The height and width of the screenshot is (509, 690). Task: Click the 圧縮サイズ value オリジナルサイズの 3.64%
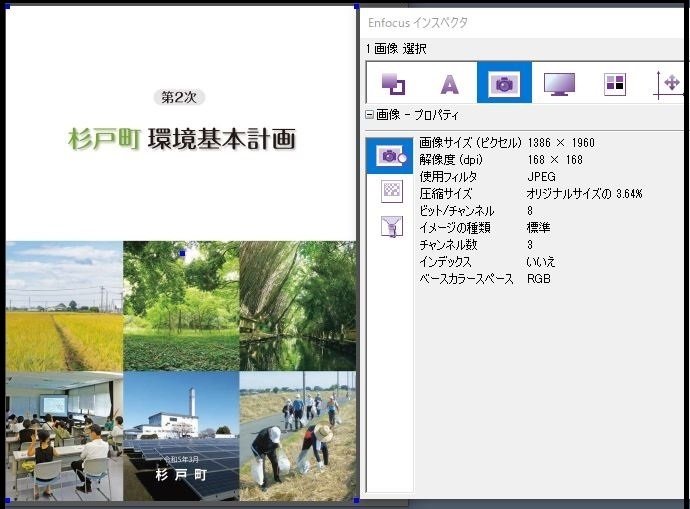click(x=584, y=194)
